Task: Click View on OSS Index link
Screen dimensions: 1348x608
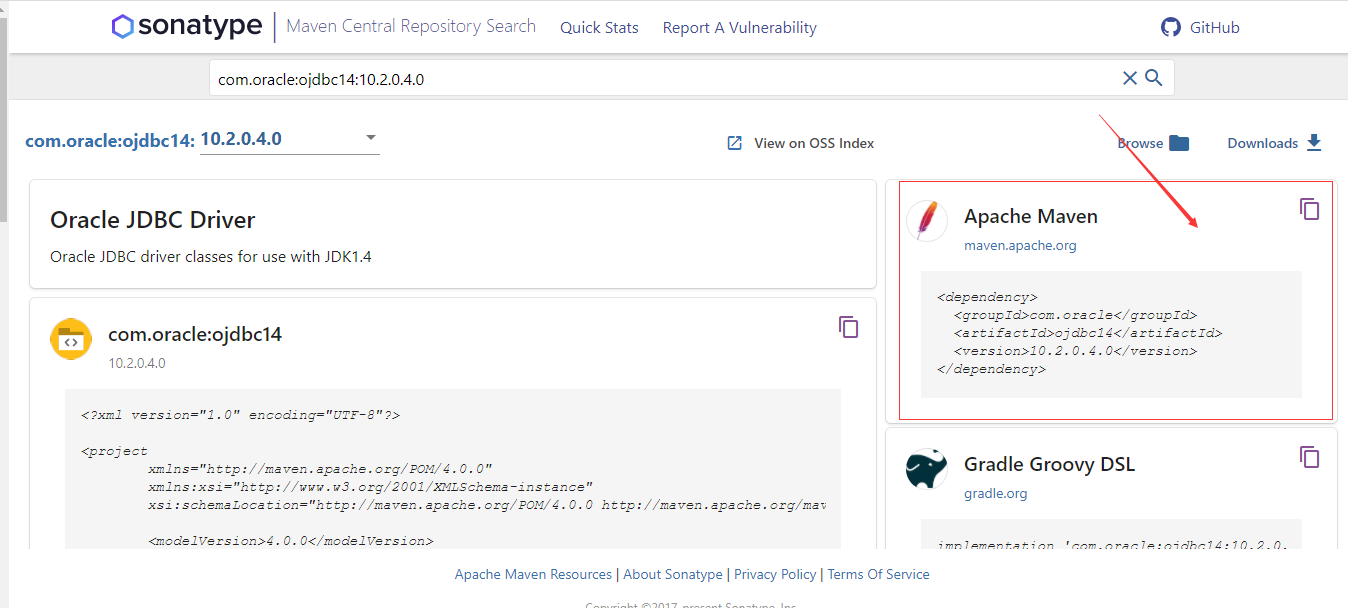Action: tap(814, 143)
